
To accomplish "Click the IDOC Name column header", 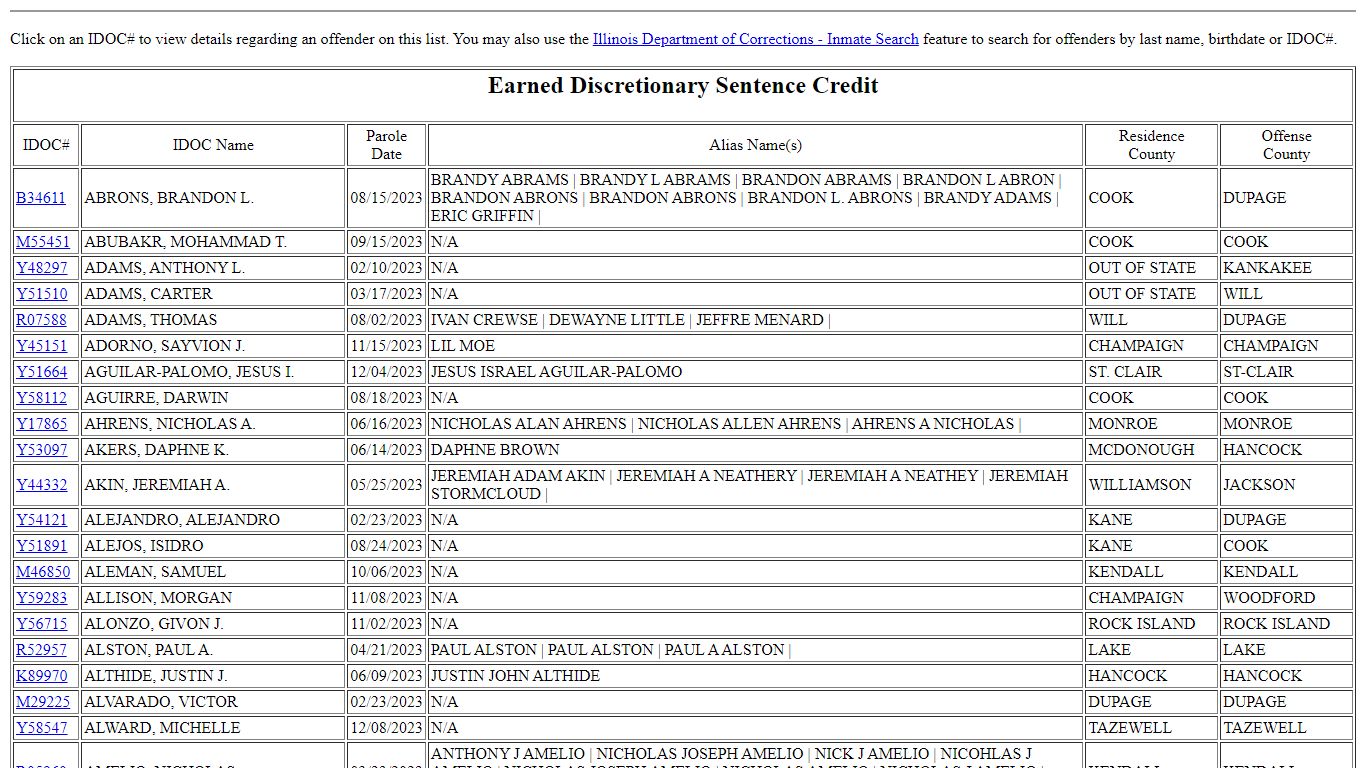I will pos(213,145).
